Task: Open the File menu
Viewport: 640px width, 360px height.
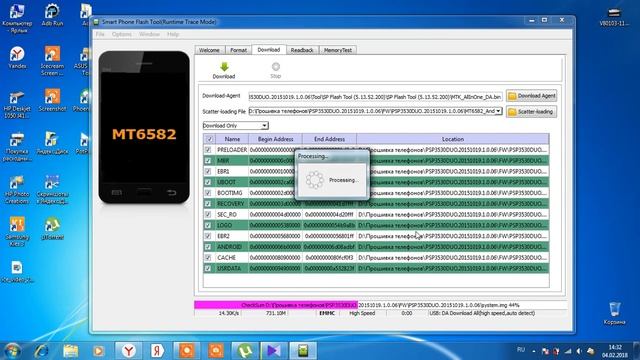Action: [x=100, y=34]
